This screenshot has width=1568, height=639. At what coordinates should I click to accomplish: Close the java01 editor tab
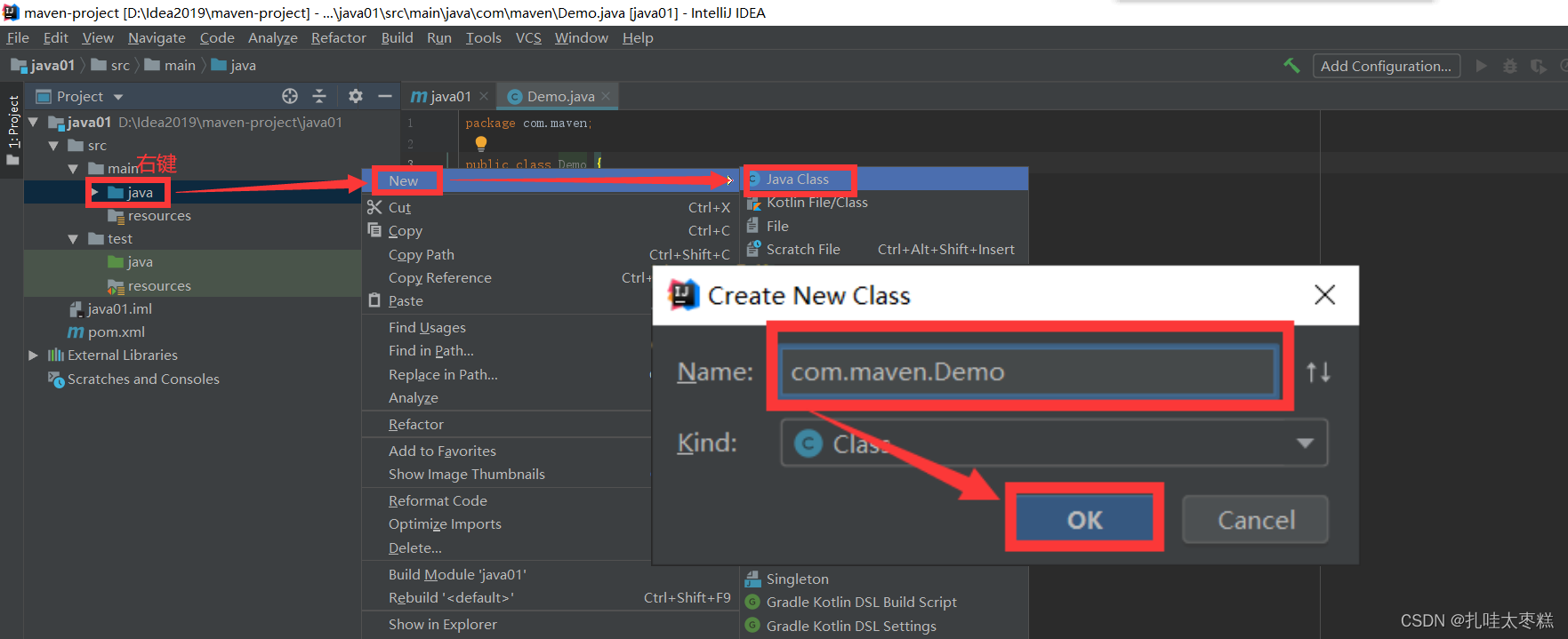pyautogui.click(x=484, y=96)
